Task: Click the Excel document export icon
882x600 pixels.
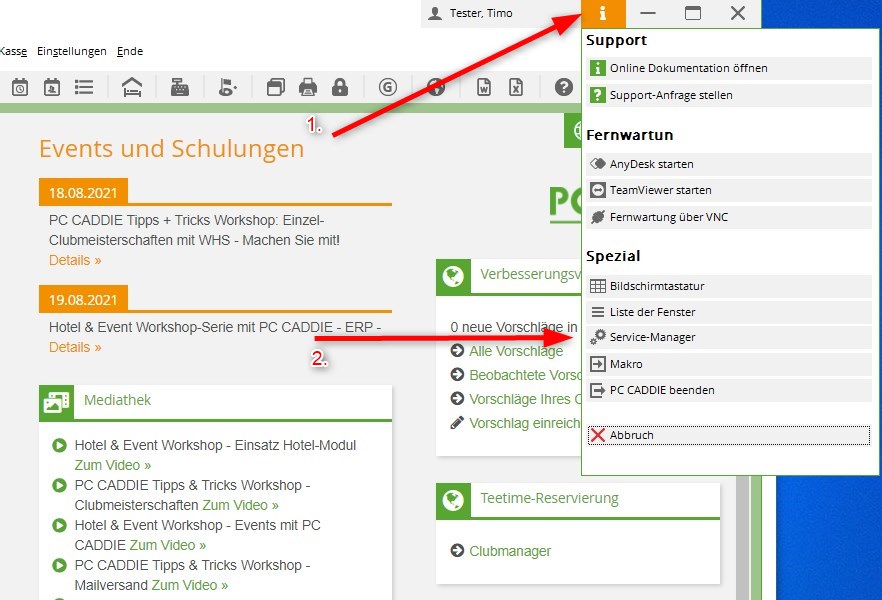Action: point(516,87)
